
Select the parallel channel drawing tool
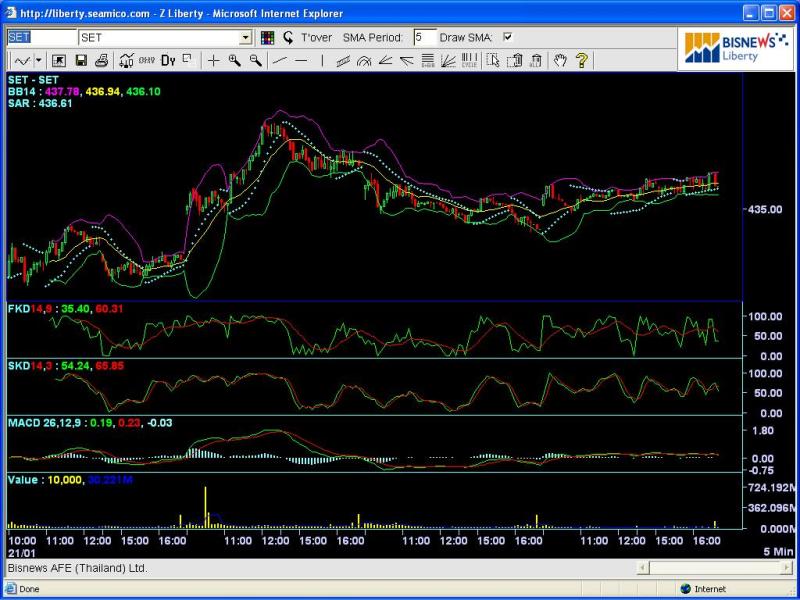[343, 61]
